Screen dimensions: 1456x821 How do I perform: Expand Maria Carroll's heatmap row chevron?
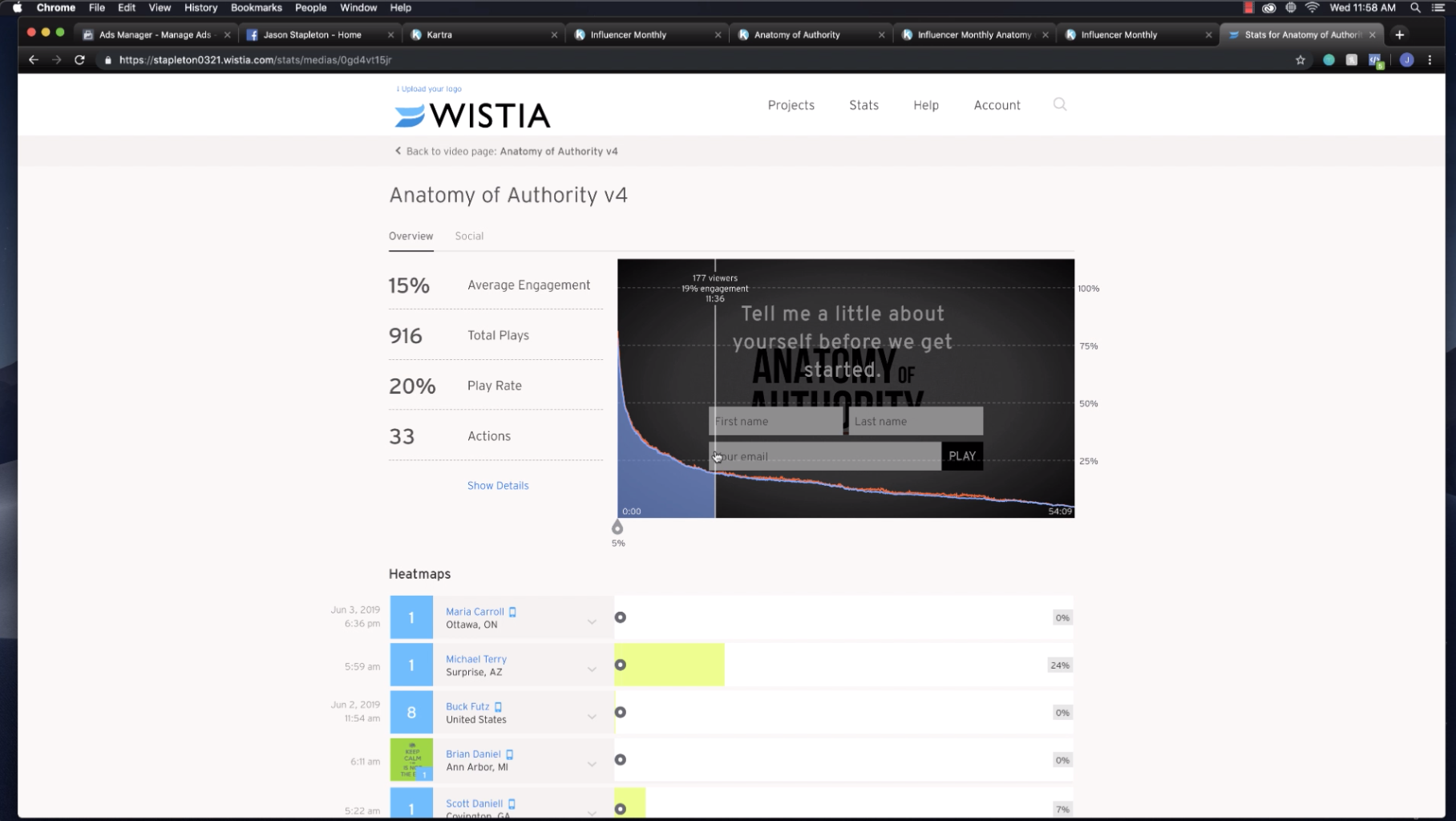(x=592, y=621)
